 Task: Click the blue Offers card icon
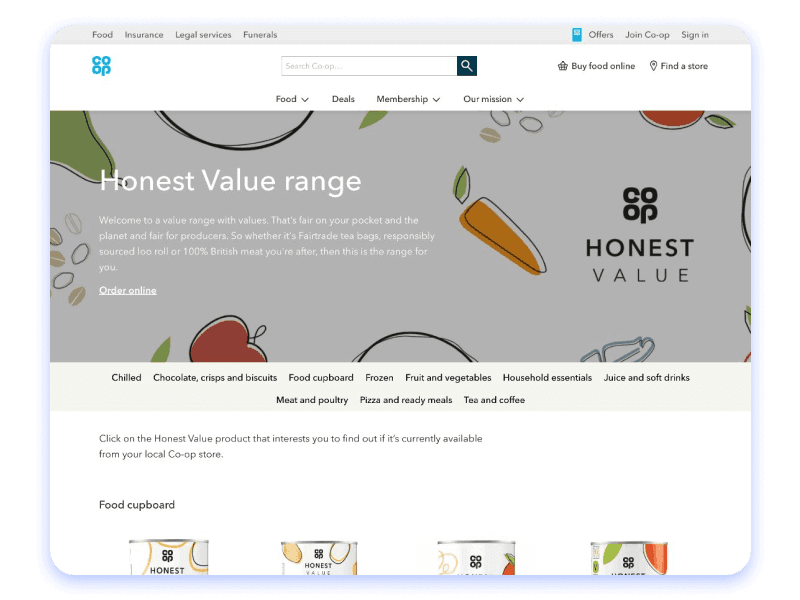click(577, 35)
